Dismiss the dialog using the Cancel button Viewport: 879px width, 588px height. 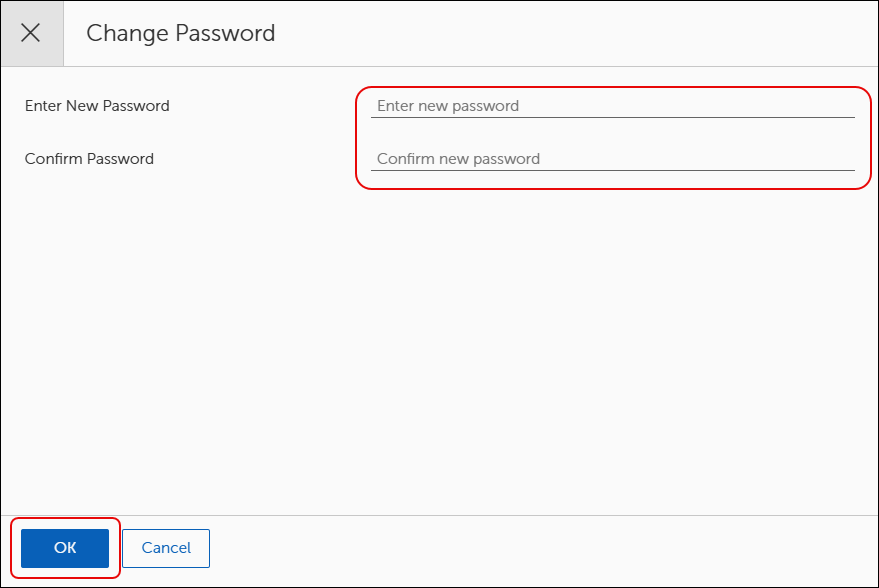point(166,548)
